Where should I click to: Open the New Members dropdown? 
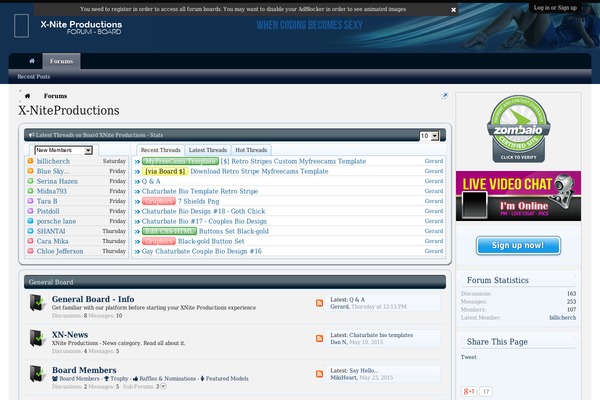tap(63, 150)
